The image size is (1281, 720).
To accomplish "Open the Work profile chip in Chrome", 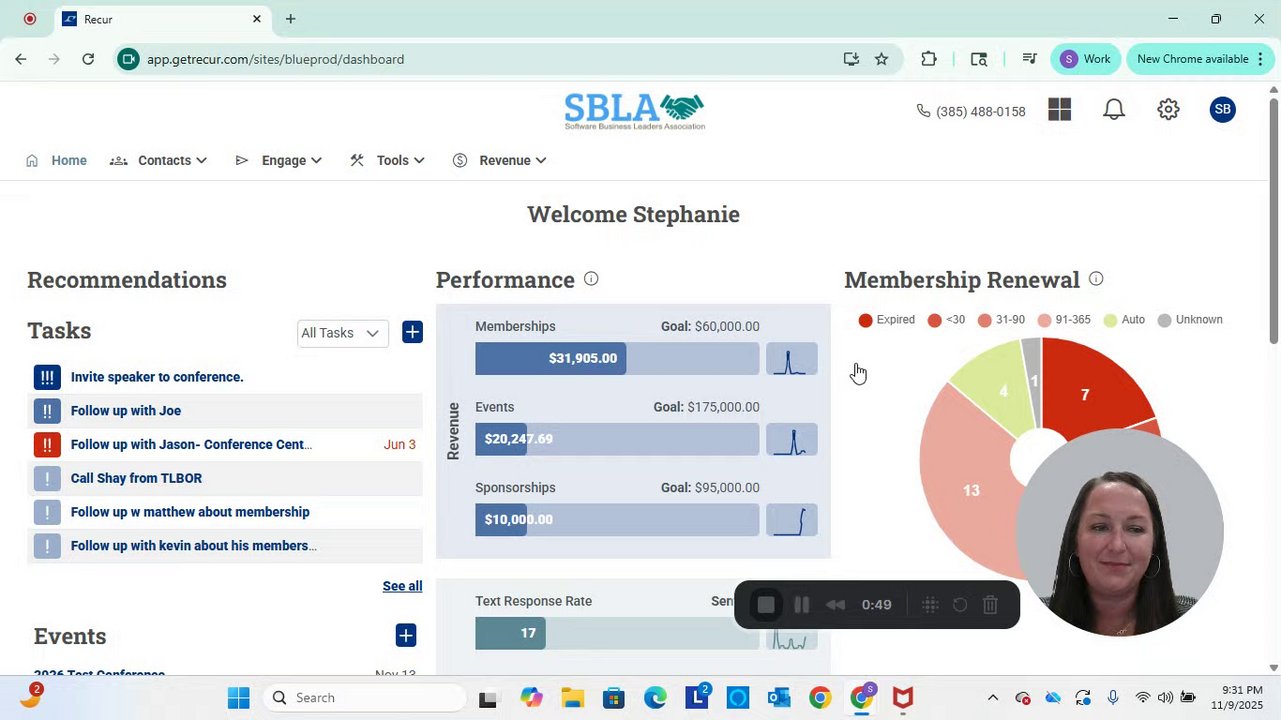I will 1085,59.
